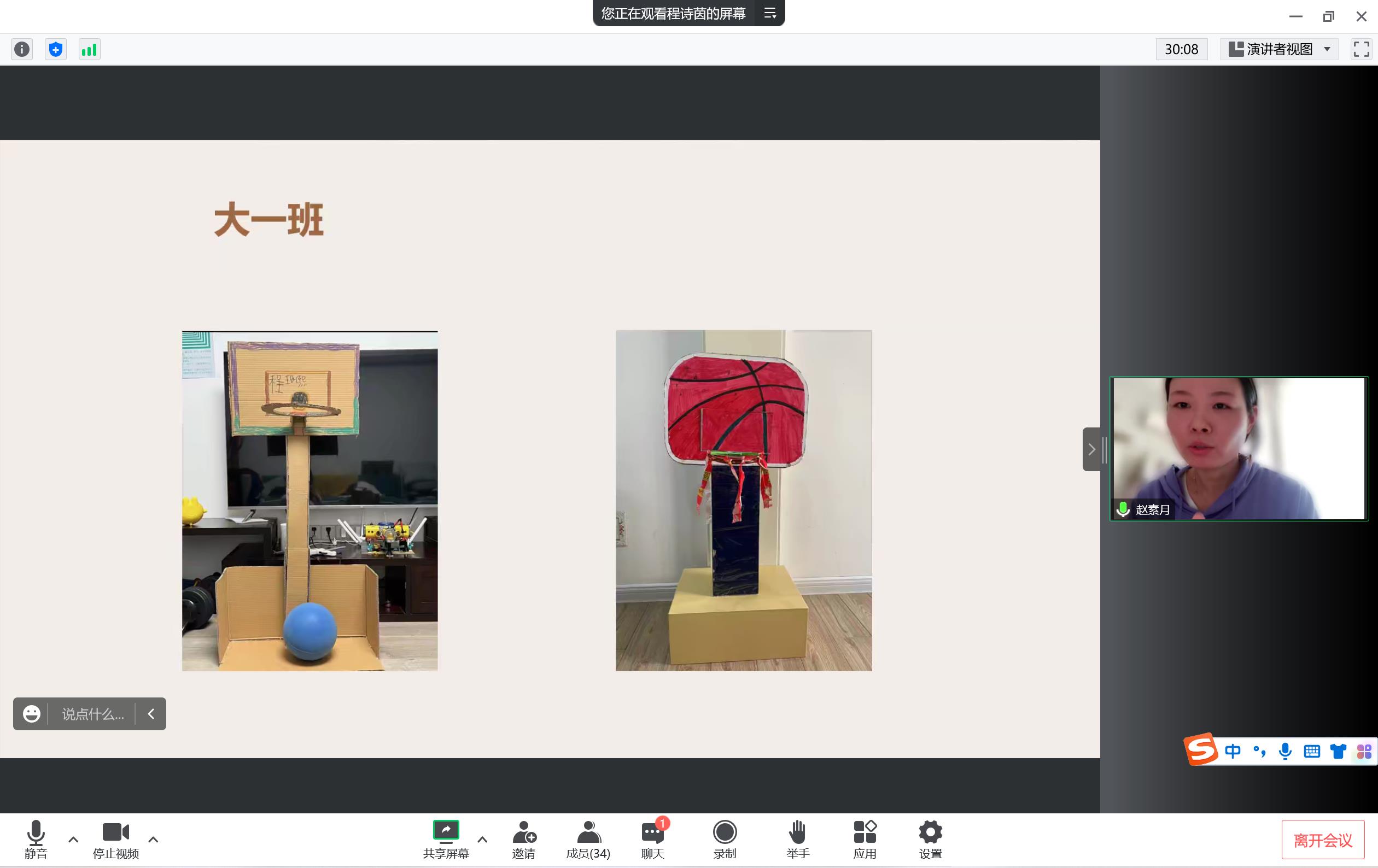Collapse the quick message bar arrow
Screen dimensions: 1378x868
click(x=151, y=713)
